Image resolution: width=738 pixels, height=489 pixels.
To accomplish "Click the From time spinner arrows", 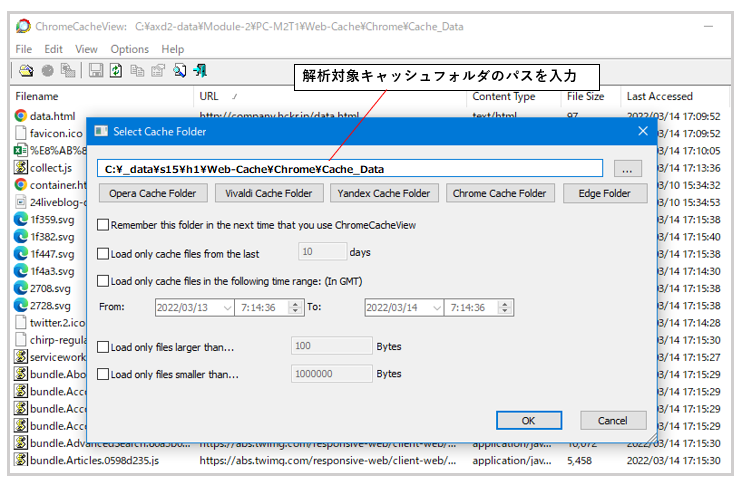I will (x=295, y=308).
